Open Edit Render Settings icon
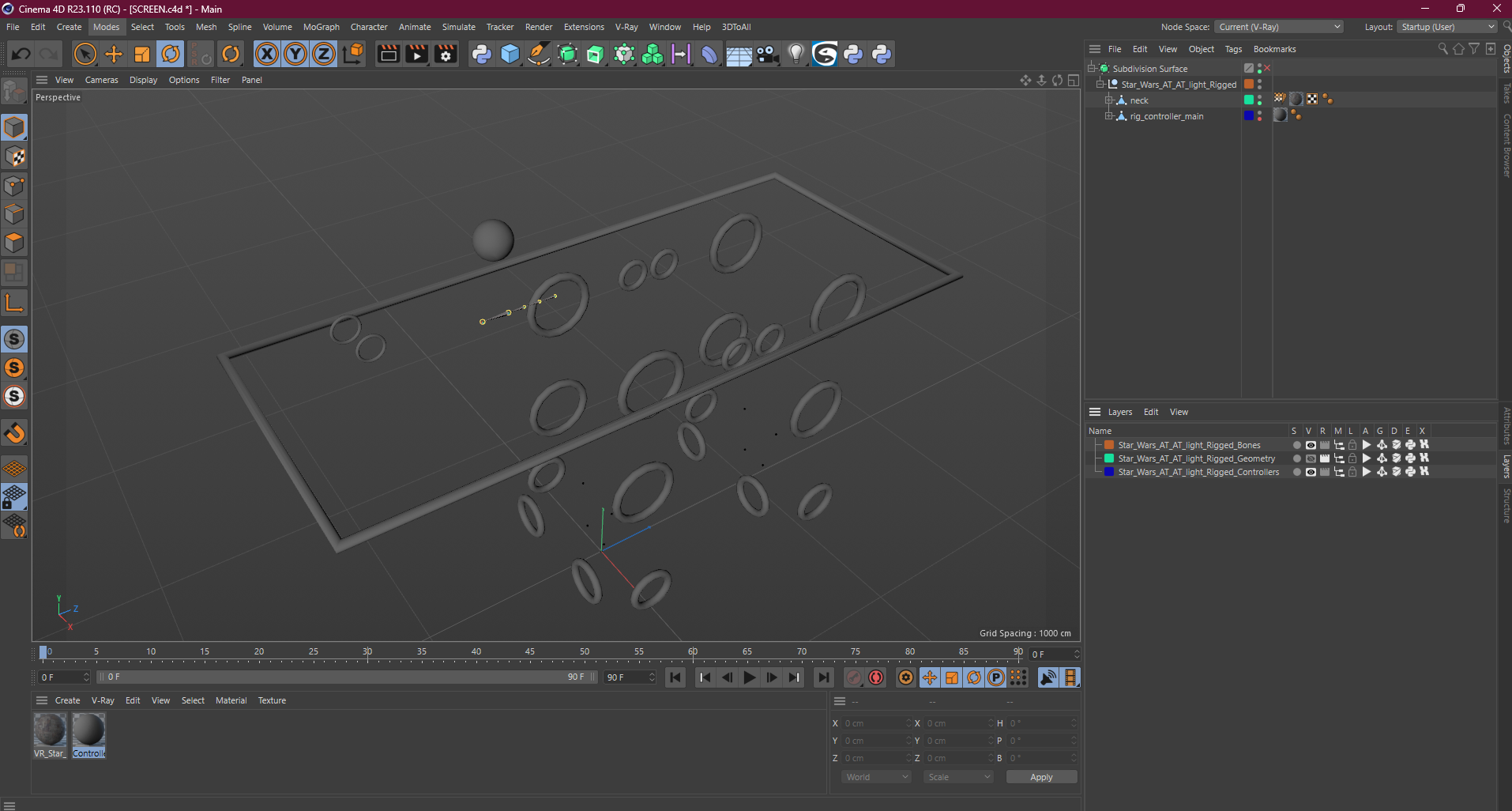Viewport: 1512px width, 811px height. pos(446,54)
